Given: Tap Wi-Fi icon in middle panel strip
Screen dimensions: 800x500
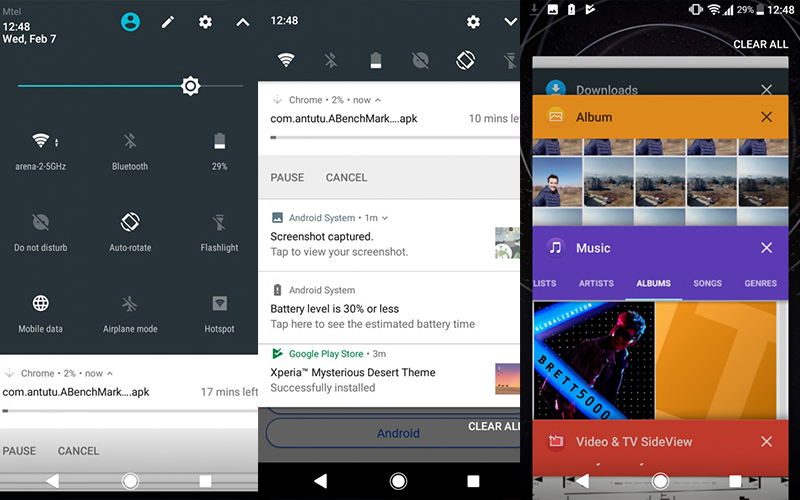Looking at the screenshot, I should (x=286, y=60).
